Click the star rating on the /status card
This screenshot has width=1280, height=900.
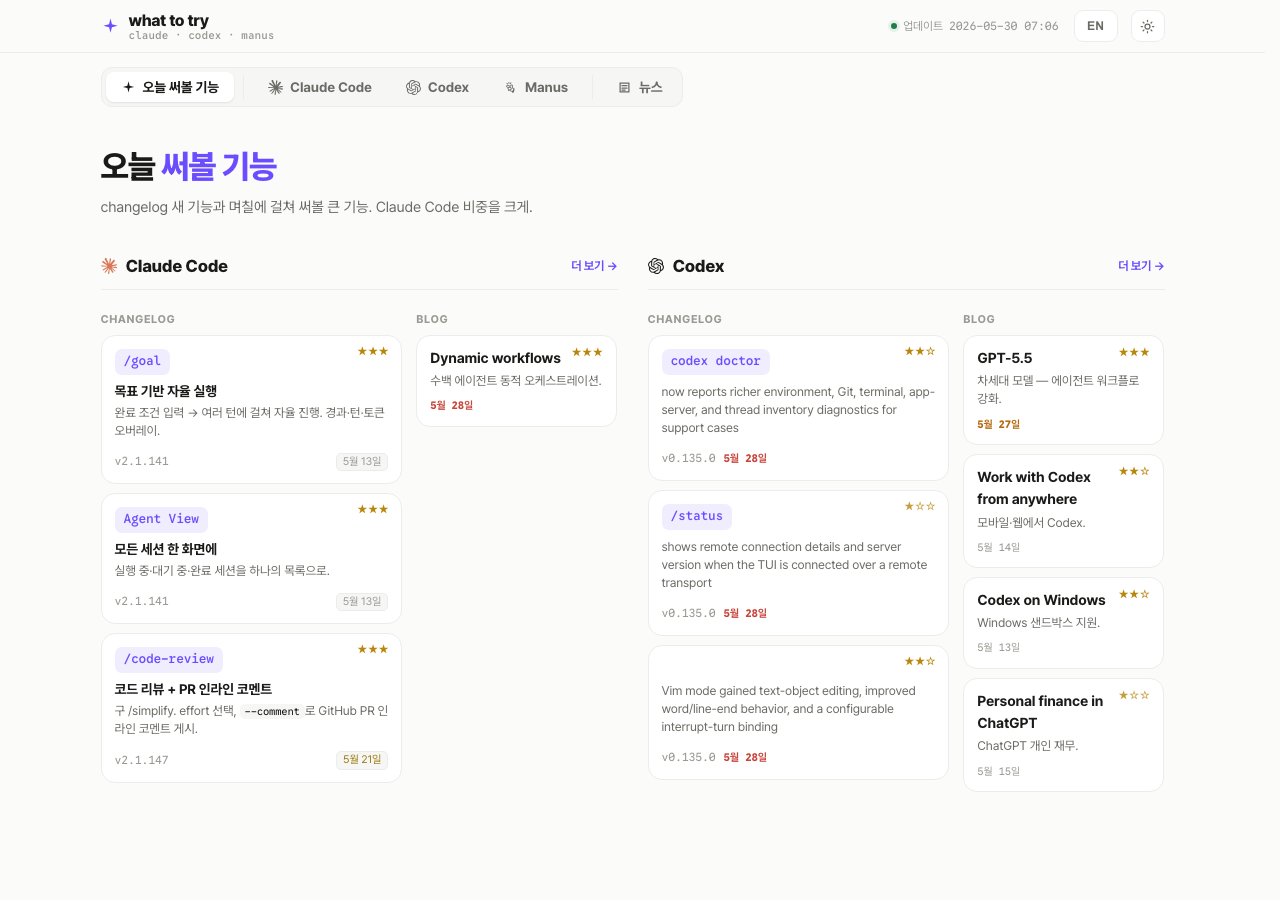click(920, 506)
